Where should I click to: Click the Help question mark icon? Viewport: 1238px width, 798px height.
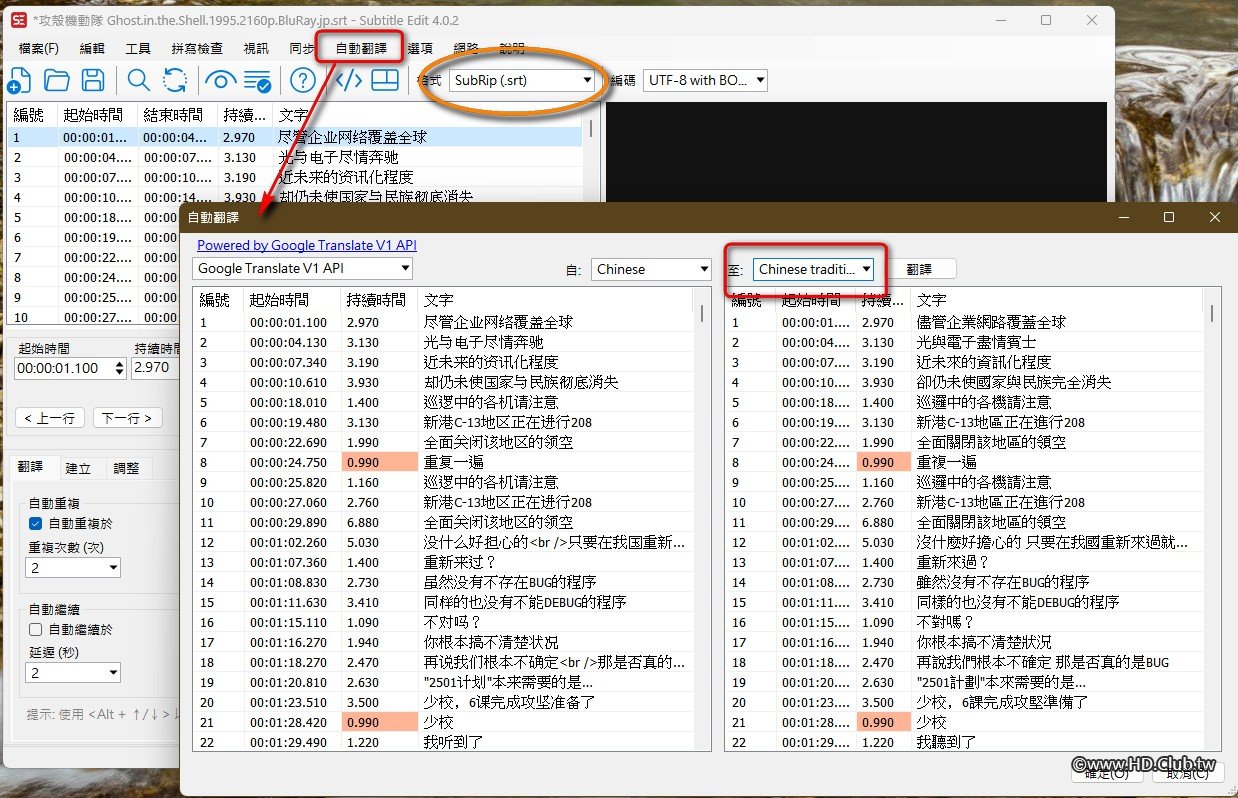[303, 81]
